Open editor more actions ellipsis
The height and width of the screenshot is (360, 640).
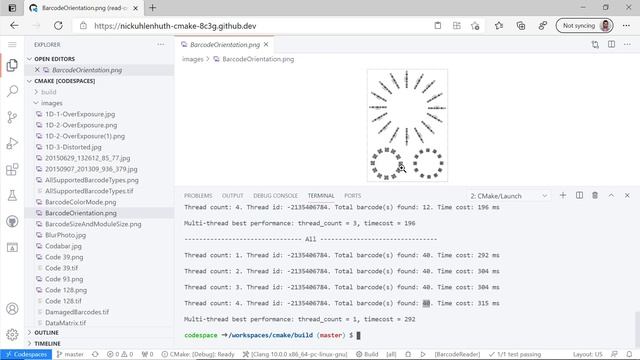pyautogui.click(x=627, y=44)
